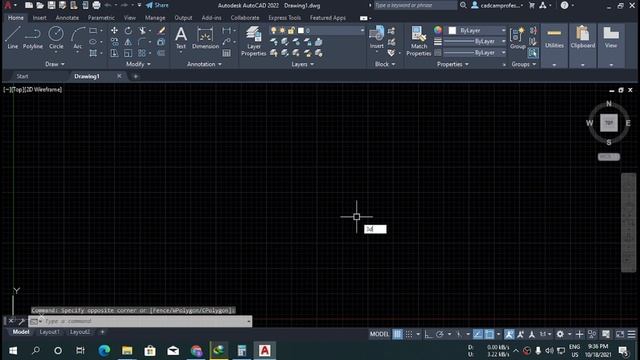Click the Explode tool icon
Image resolution: width=640 pixels, height=360 pixels.
(161, 42)
